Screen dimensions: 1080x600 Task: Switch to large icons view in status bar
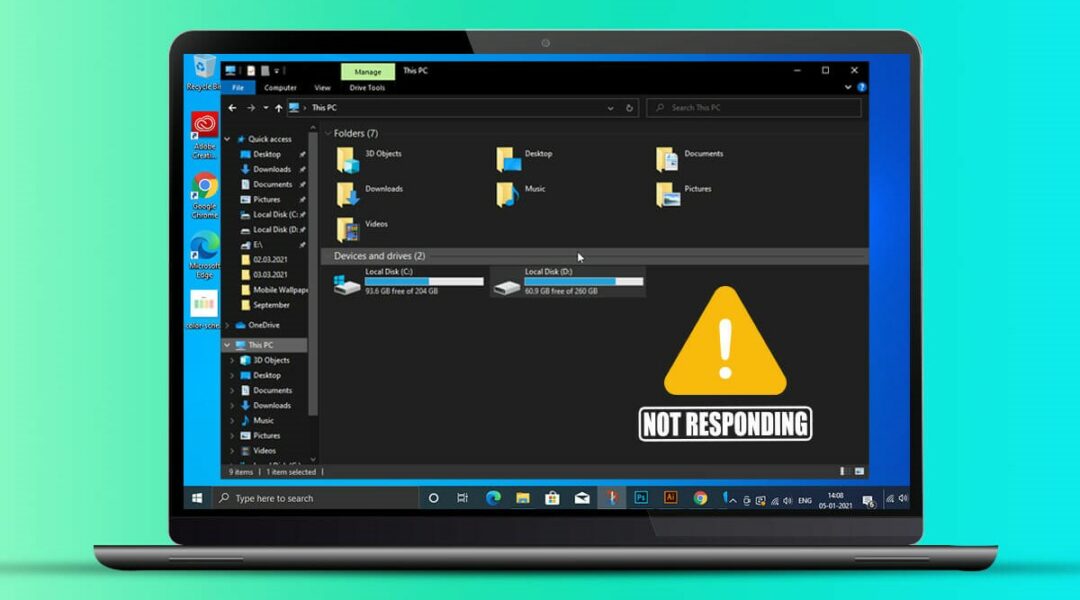pos(859,472)
